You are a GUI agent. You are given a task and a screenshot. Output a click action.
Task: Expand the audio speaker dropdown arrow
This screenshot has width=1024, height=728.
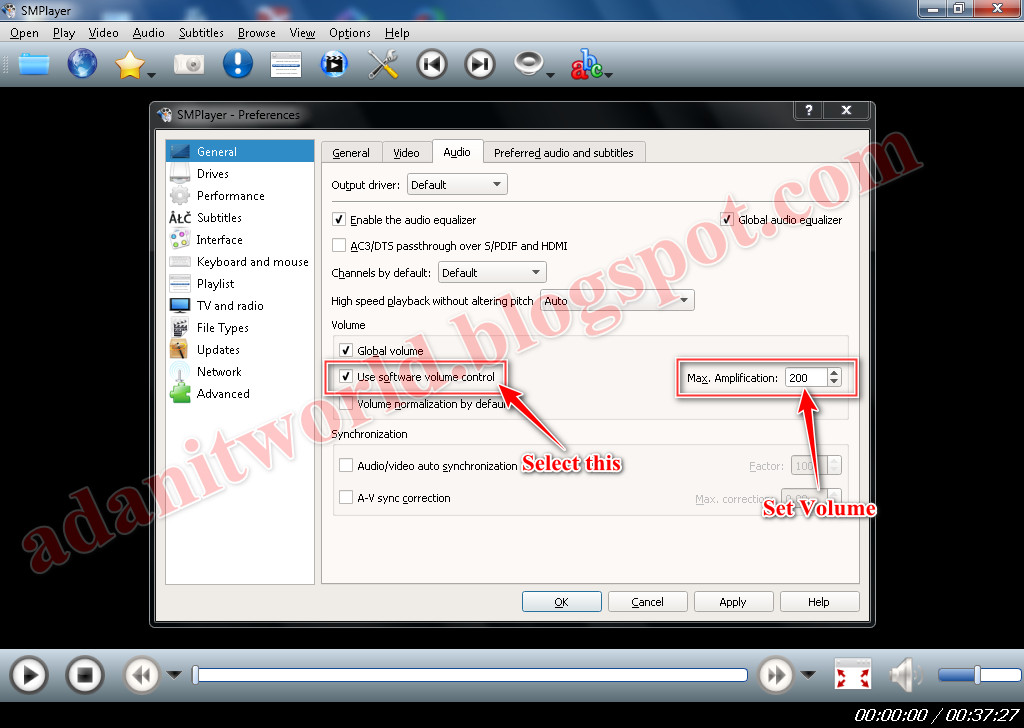point(550,75)
